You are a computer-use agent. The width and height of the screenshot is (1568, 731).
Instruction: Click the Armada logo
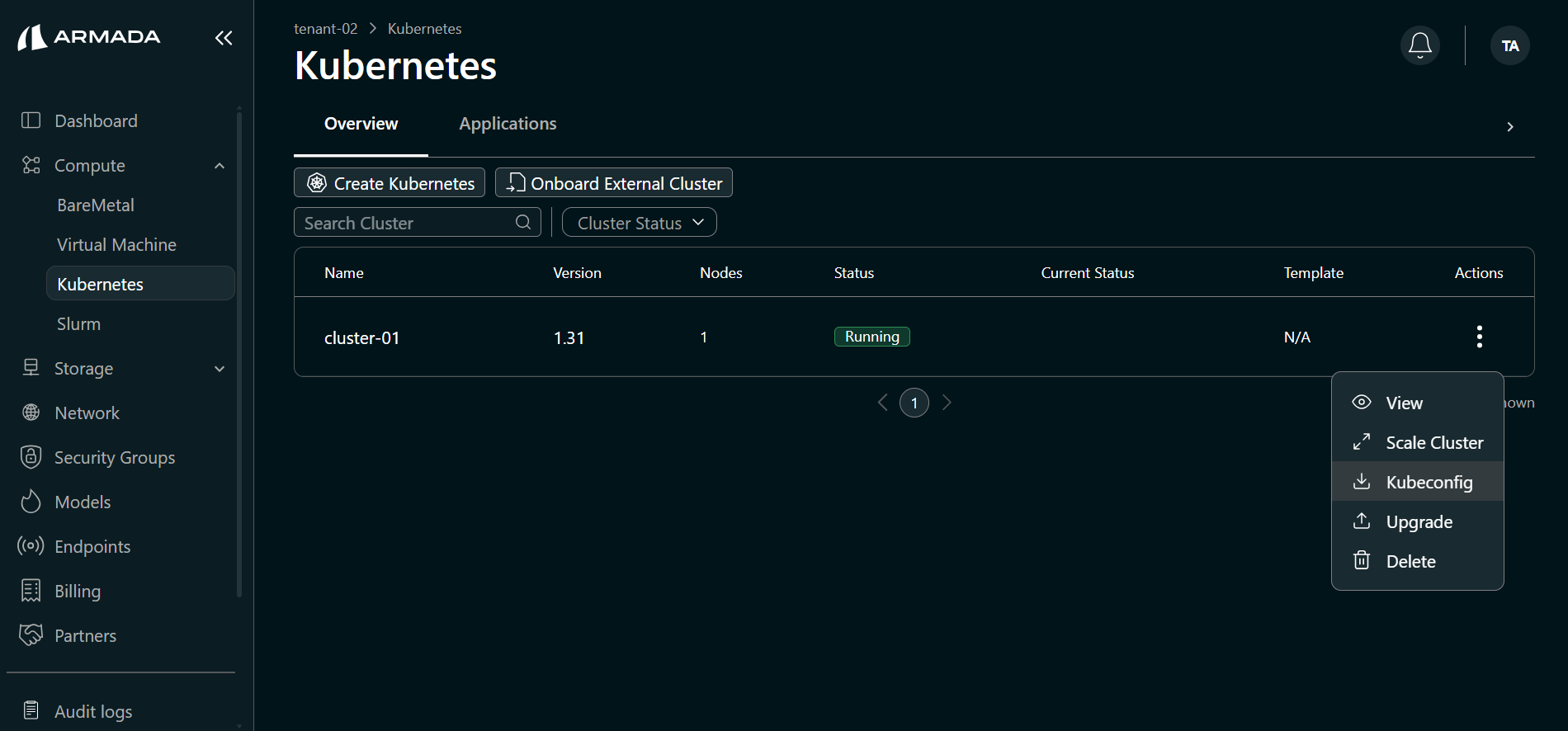89,37
